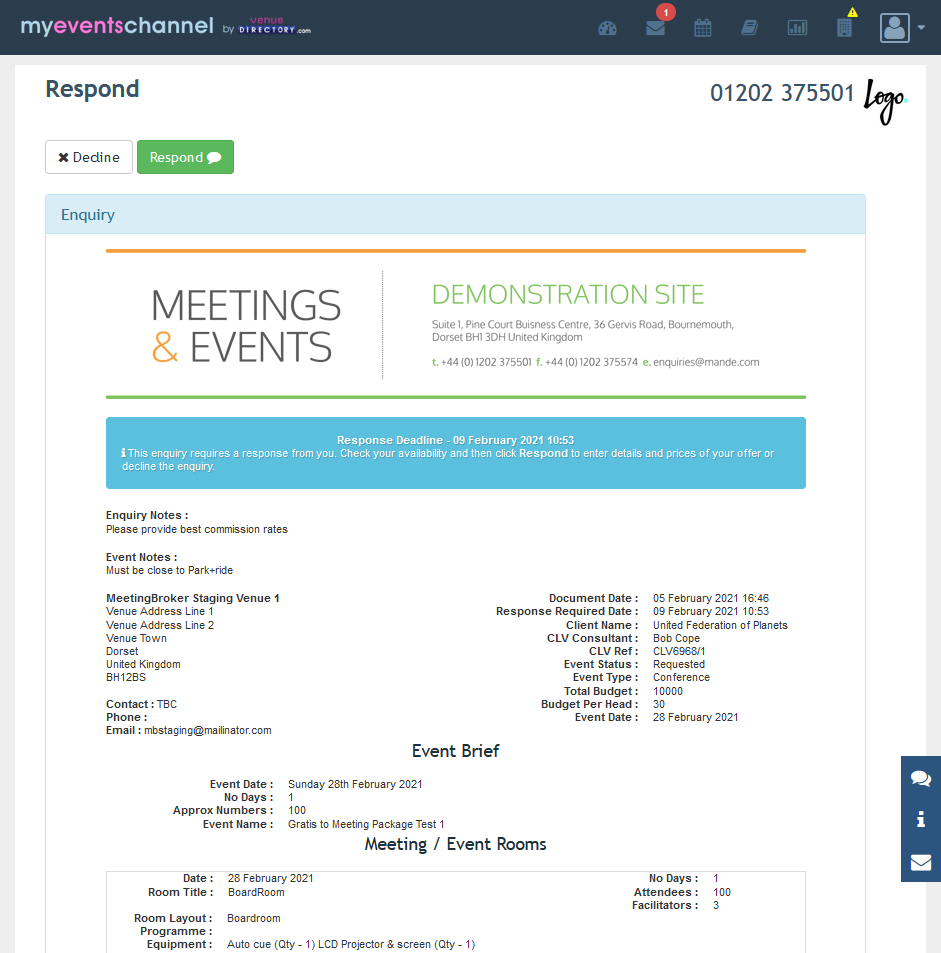Click the Respond page heading
The width and height of the screenshot is (941, 953).
92,89
